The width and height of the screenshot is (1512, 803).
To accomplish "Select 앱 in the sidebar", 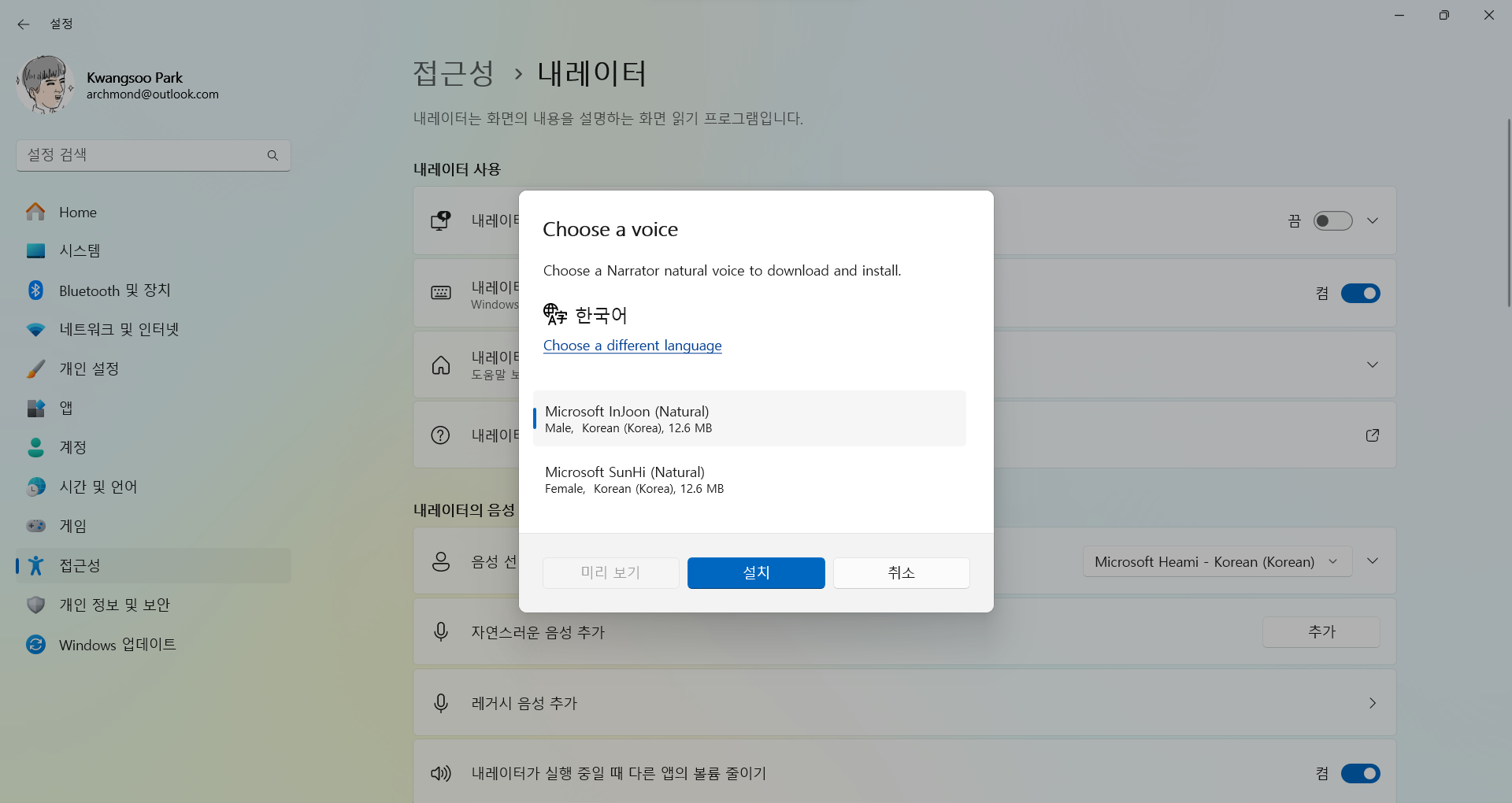I will pyautogui.click(x=154, y=409).
